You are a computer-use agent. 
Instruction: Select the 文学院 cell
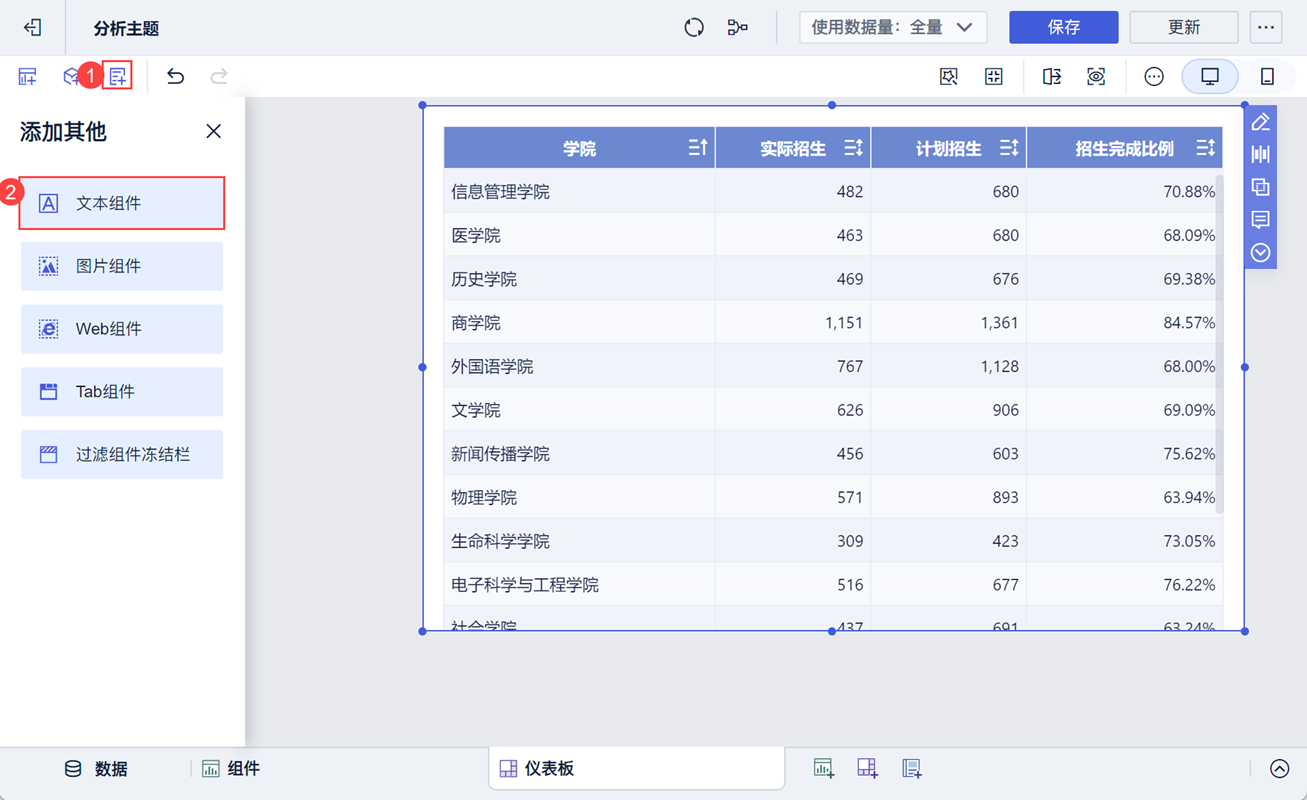[x=579, y=410]
